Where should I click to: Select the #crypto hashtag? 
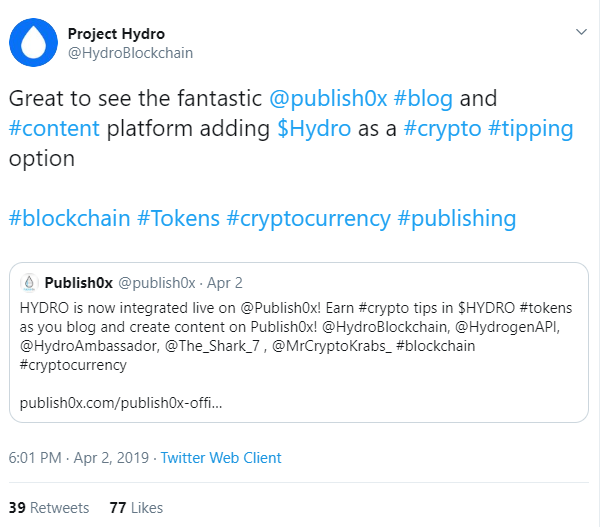[442, 128]
